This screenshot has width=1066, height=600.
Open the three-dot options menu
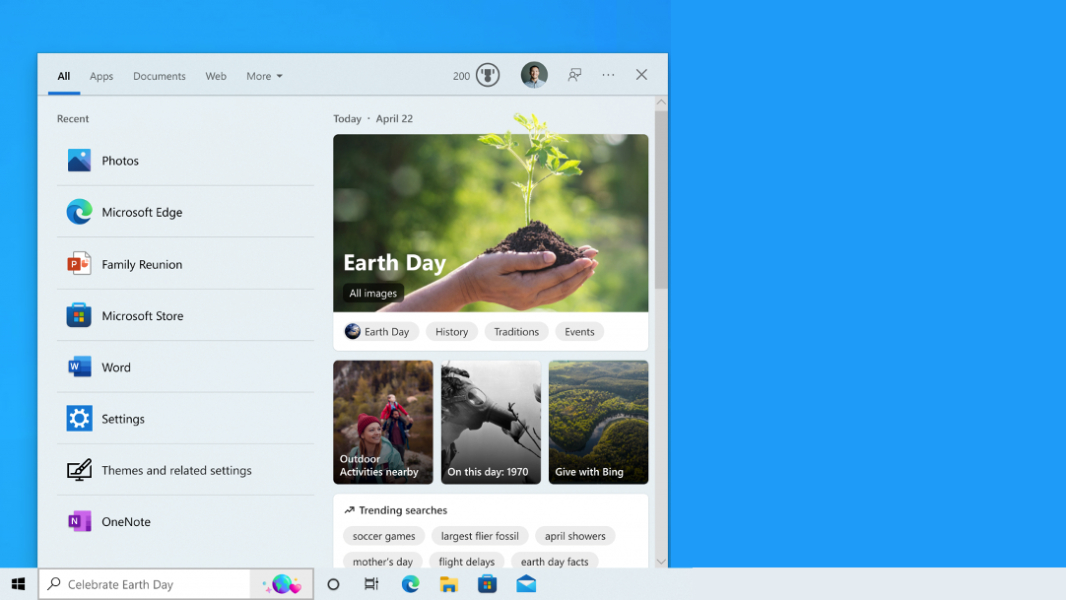[x=608, y=75]
